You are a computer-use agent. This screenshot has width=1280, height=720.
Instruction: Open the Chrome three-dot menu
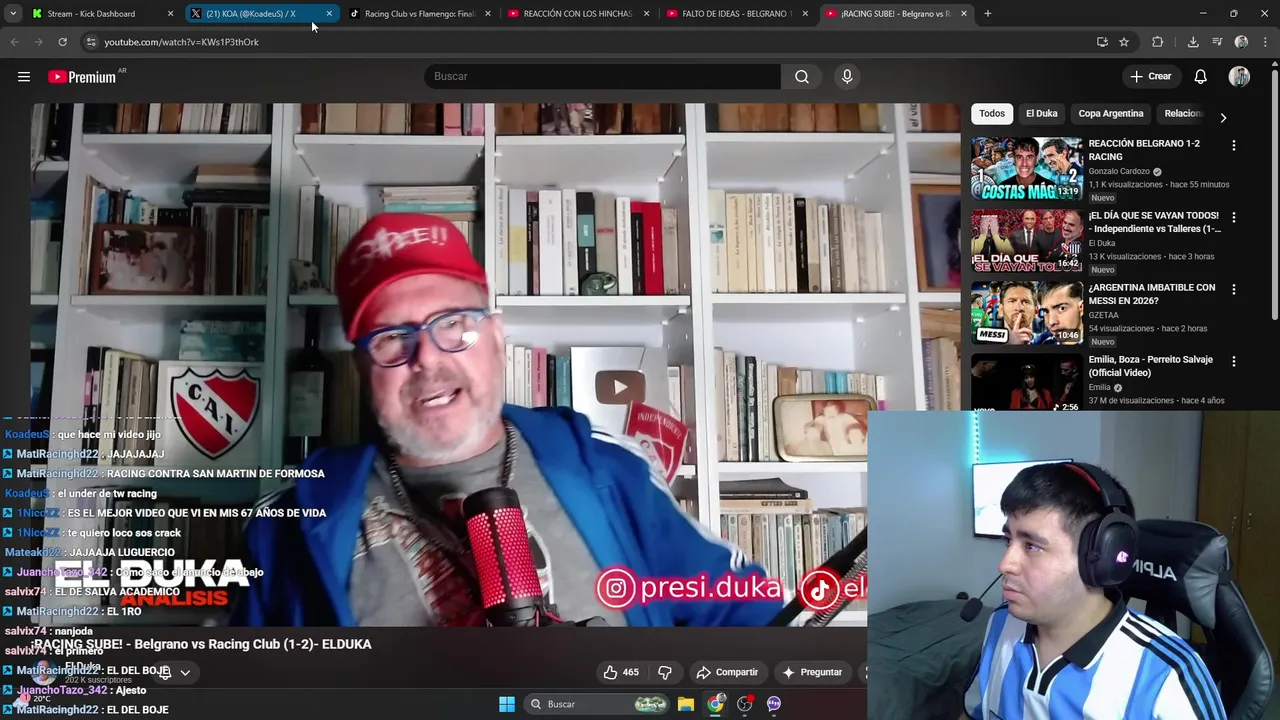[1265, 42]
